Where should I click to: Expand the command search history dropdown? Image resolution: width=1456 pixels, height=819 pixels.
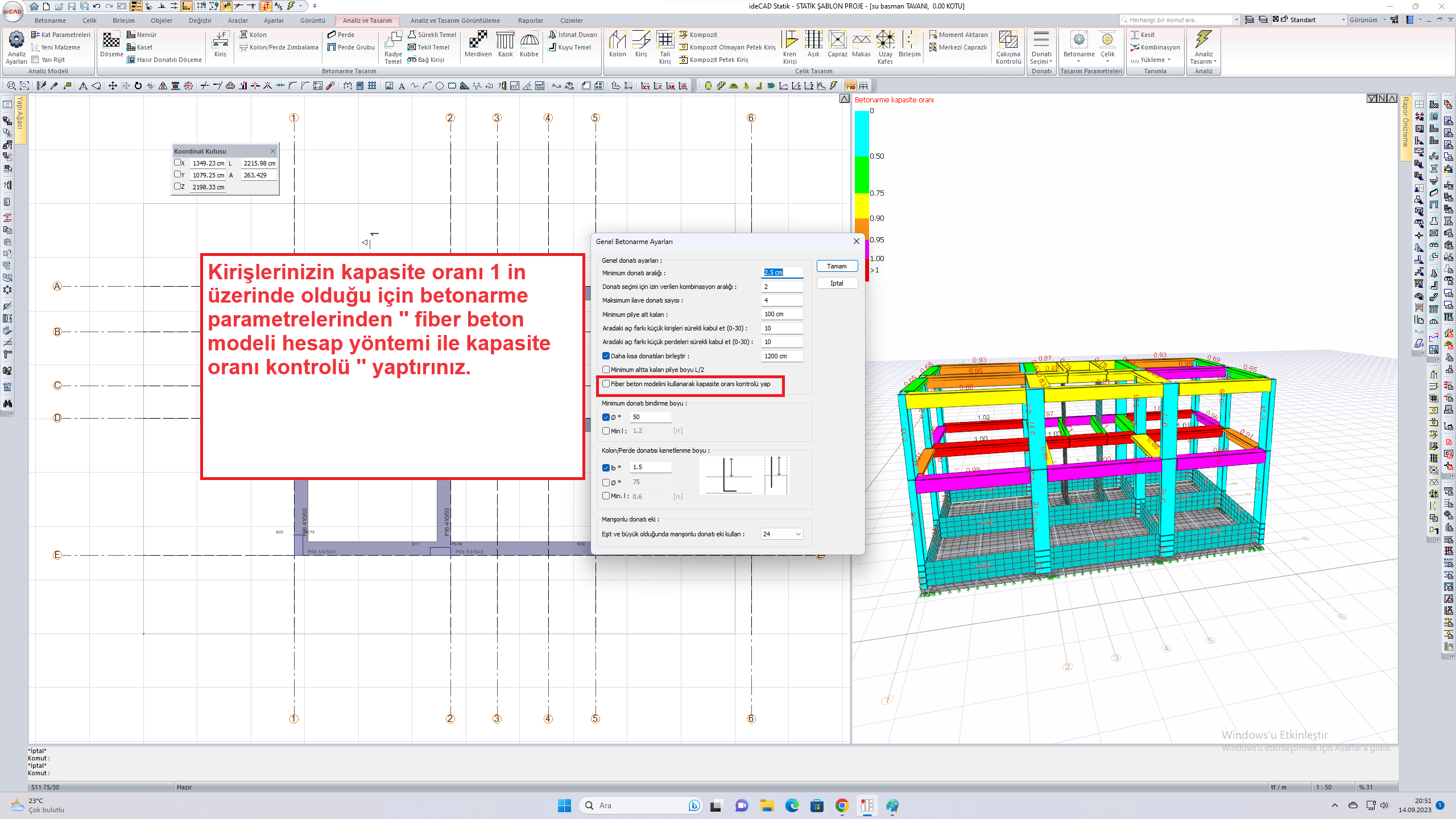(x=1236, y=20)
